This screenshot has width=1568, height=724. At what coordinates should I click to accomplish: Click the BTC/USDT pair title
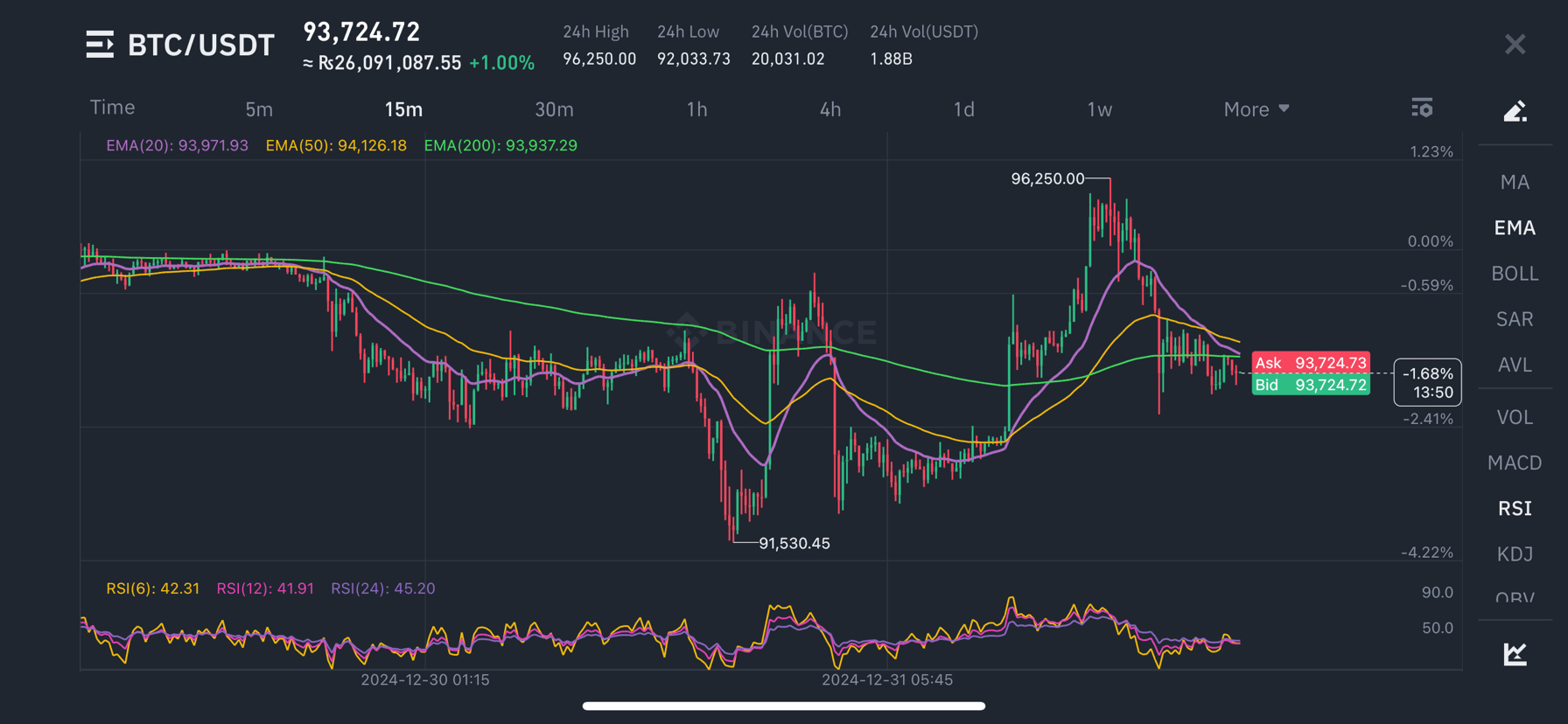(x=201, y=45)
